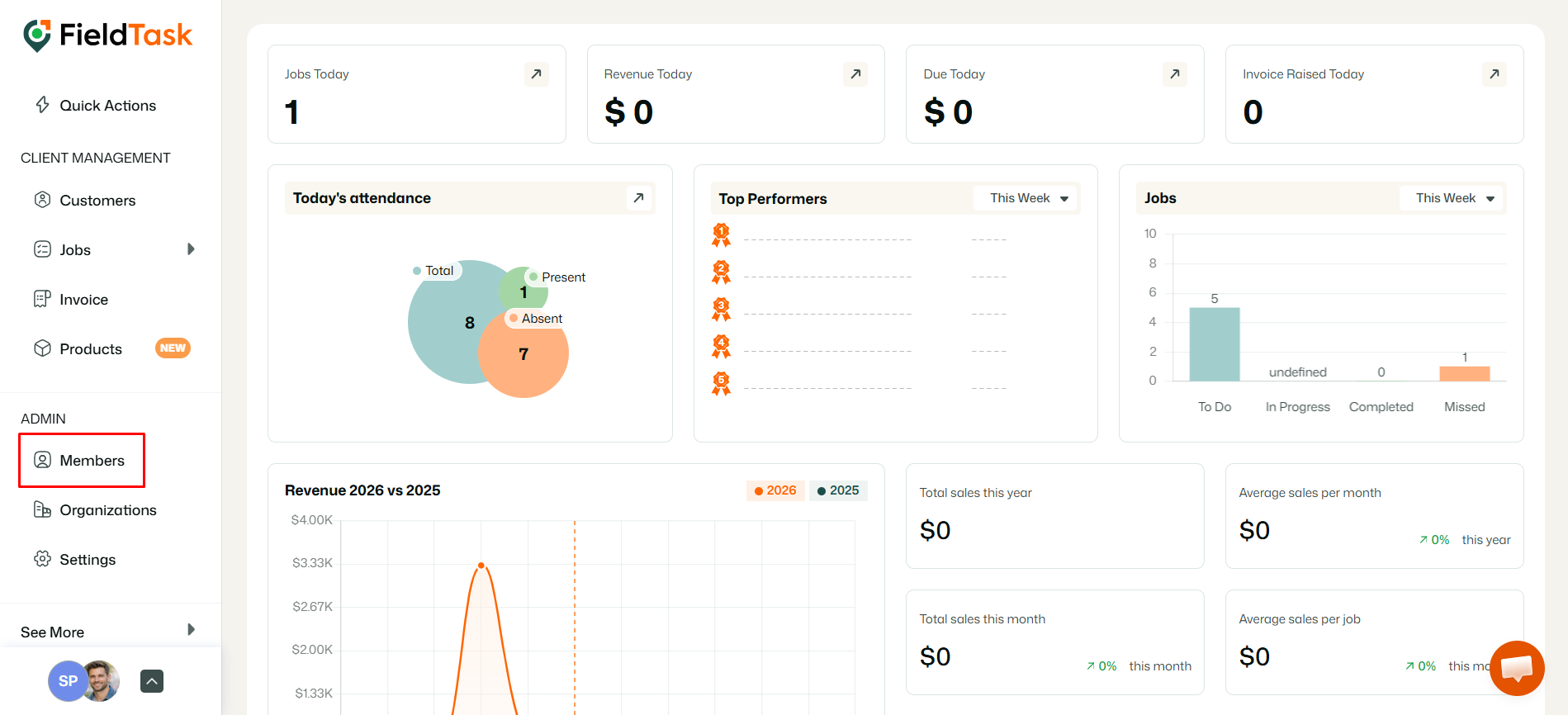Click the Total sales this month card
This screenshot has width=1568, height=715.
(x=1054, y=642)
